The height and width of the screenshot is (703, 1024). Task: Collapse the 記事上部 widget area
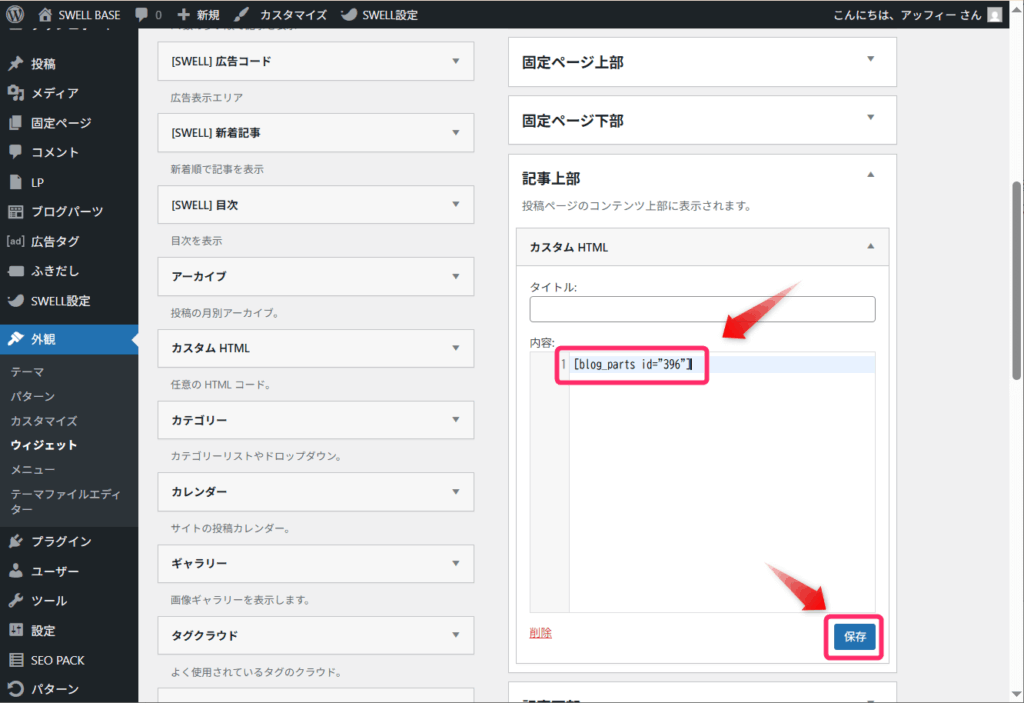click(870, 176)
